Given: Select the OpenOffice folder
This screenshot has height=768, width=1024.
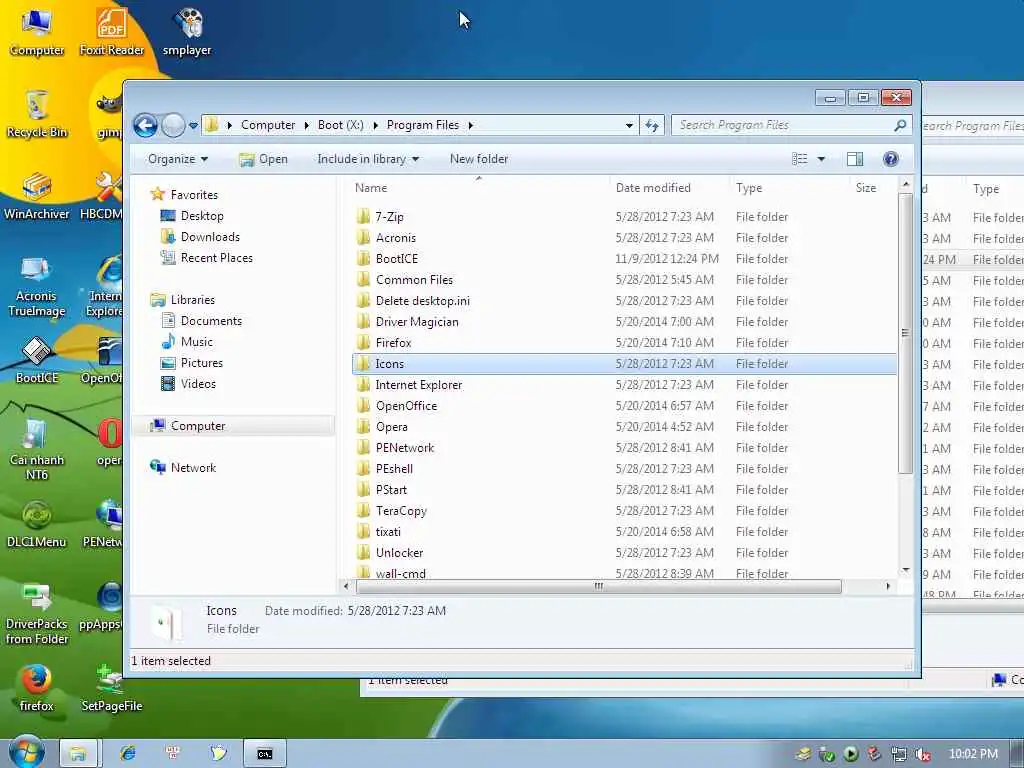Looking at the screenshot, I should (624, 406).
